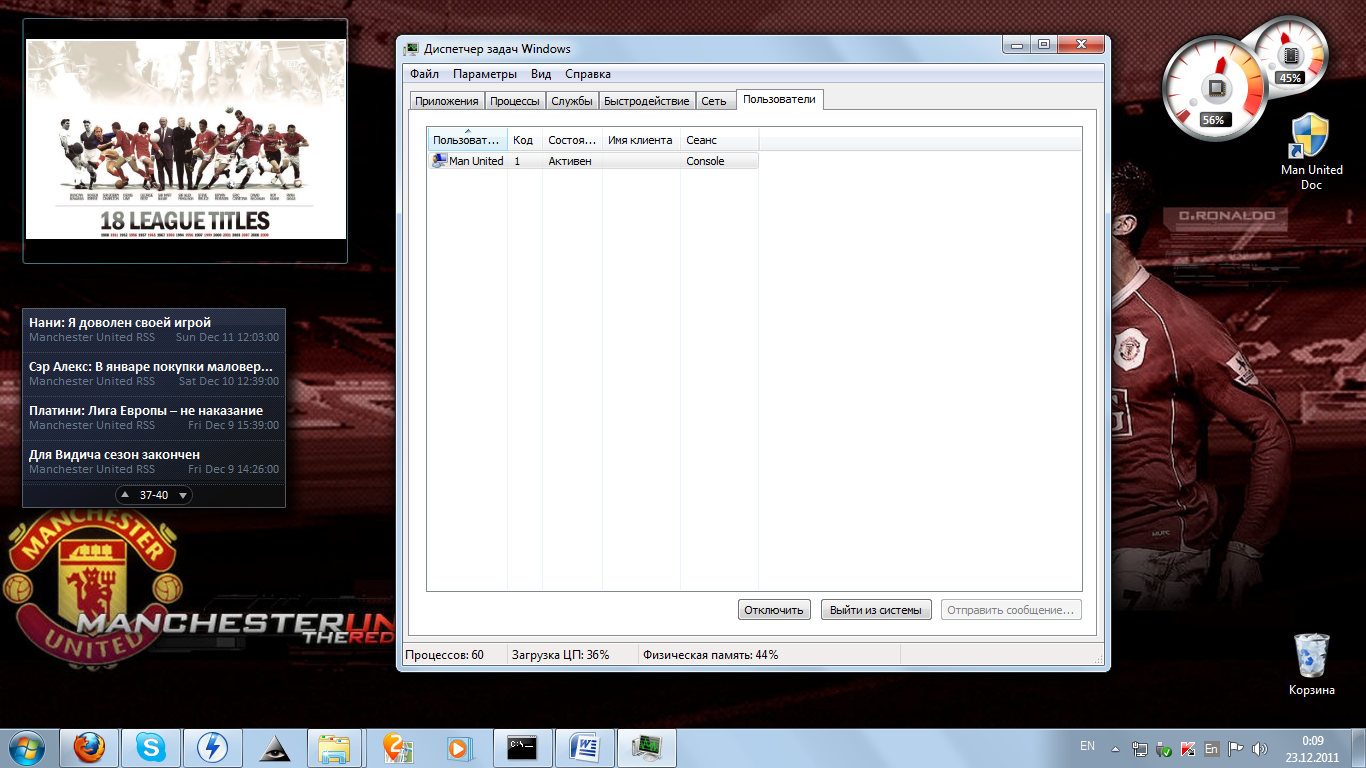Switch to the Сеть tab

[x=714, y=101]
